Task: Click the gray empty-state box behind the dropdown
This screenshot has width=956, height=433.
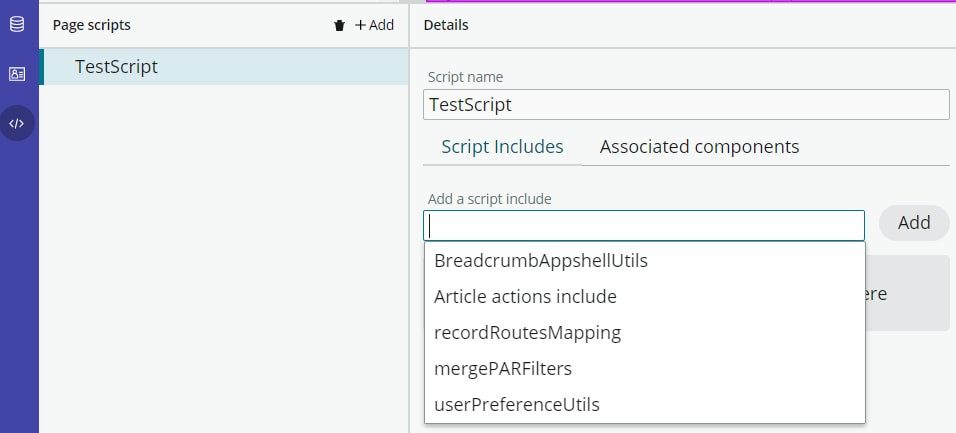Action: [907, 293]
